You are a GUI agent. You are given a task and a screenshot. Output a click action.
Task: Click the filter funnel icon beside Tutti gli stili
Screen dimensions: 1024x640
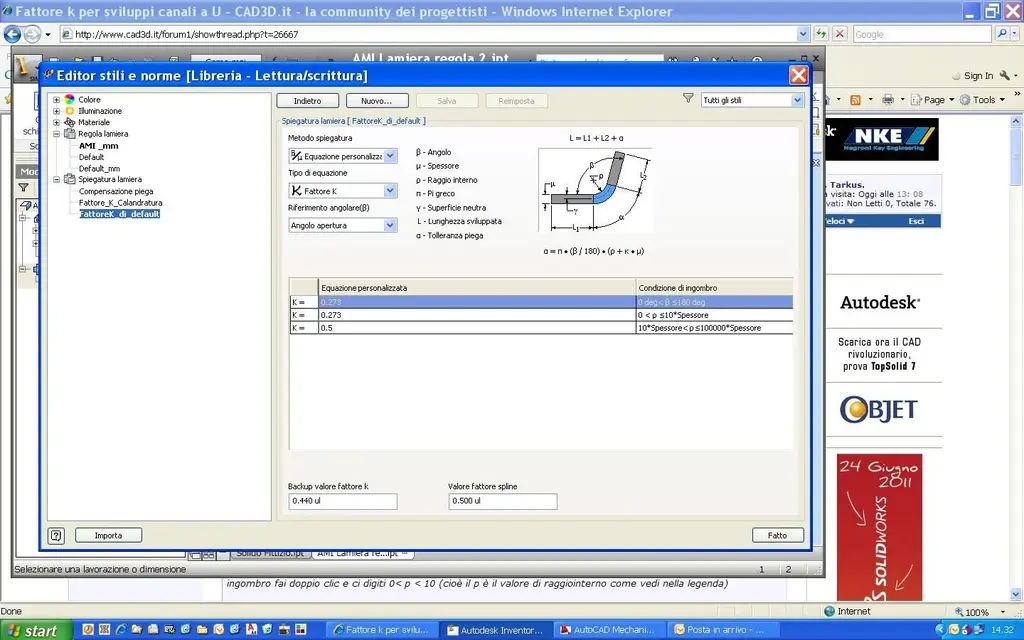[x=688, y=99]
